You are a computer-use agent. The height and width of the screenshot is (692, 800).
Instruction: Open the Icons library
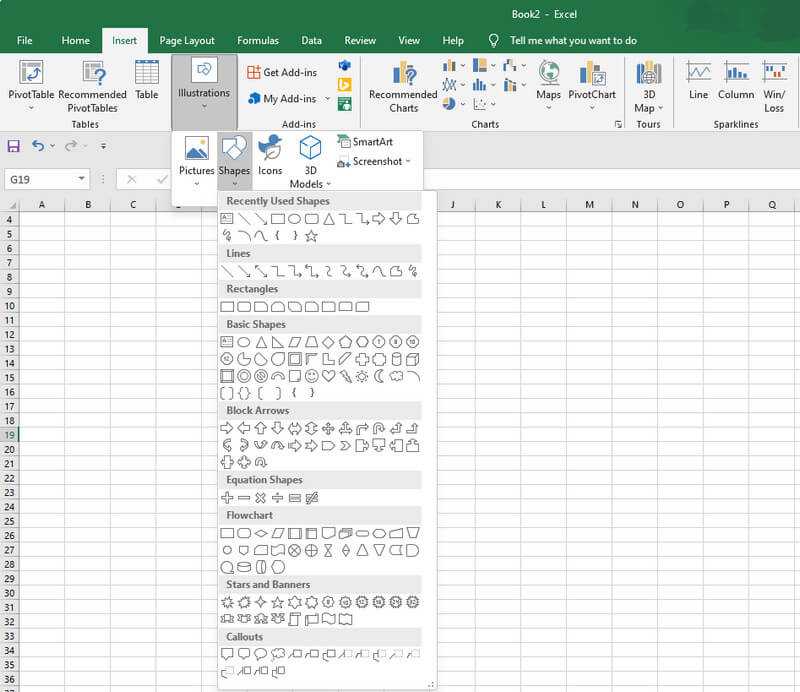coord(270,156)
